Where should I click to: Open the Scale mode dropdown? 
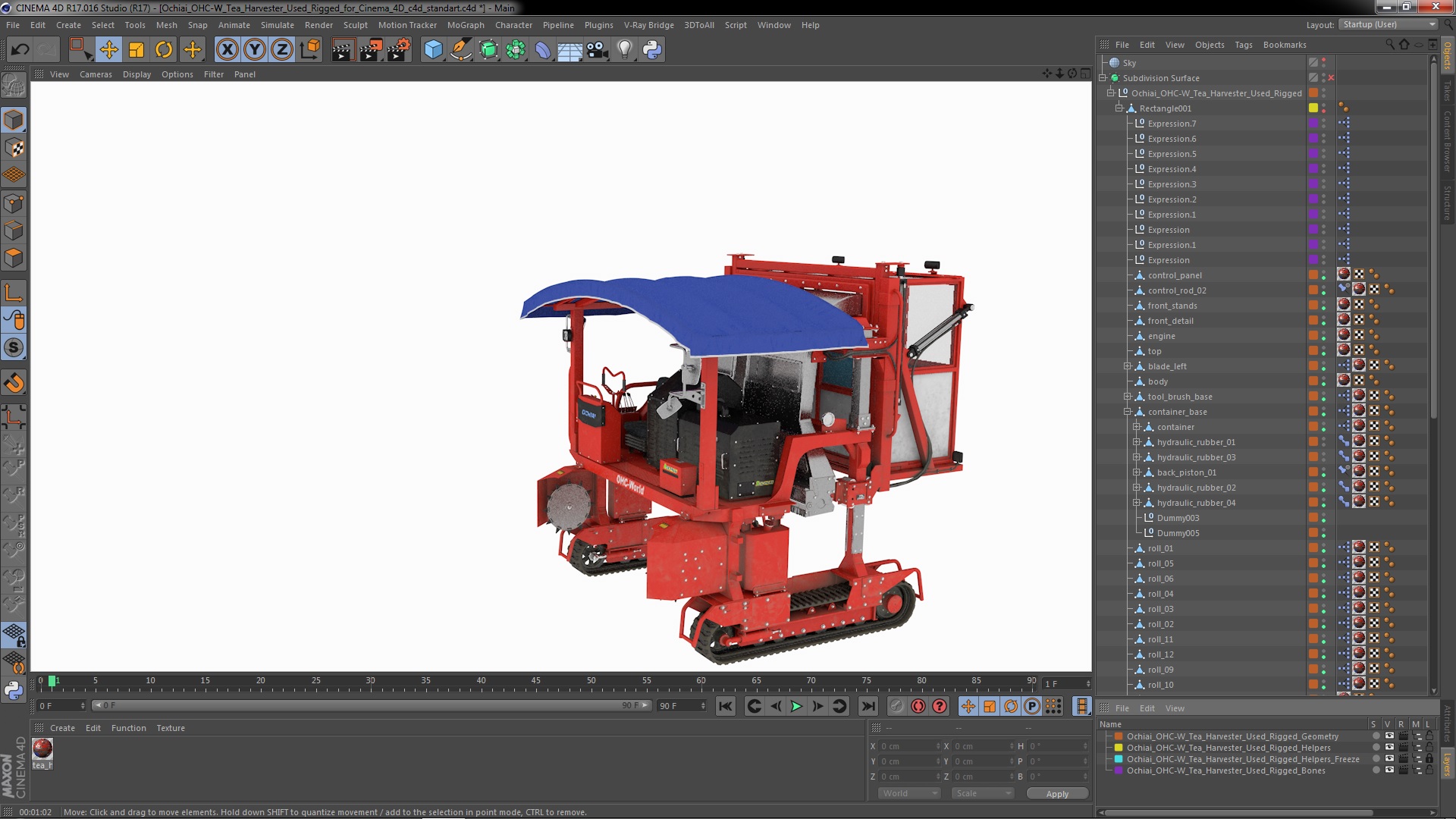pyautogui.click(x=983, y=793)
